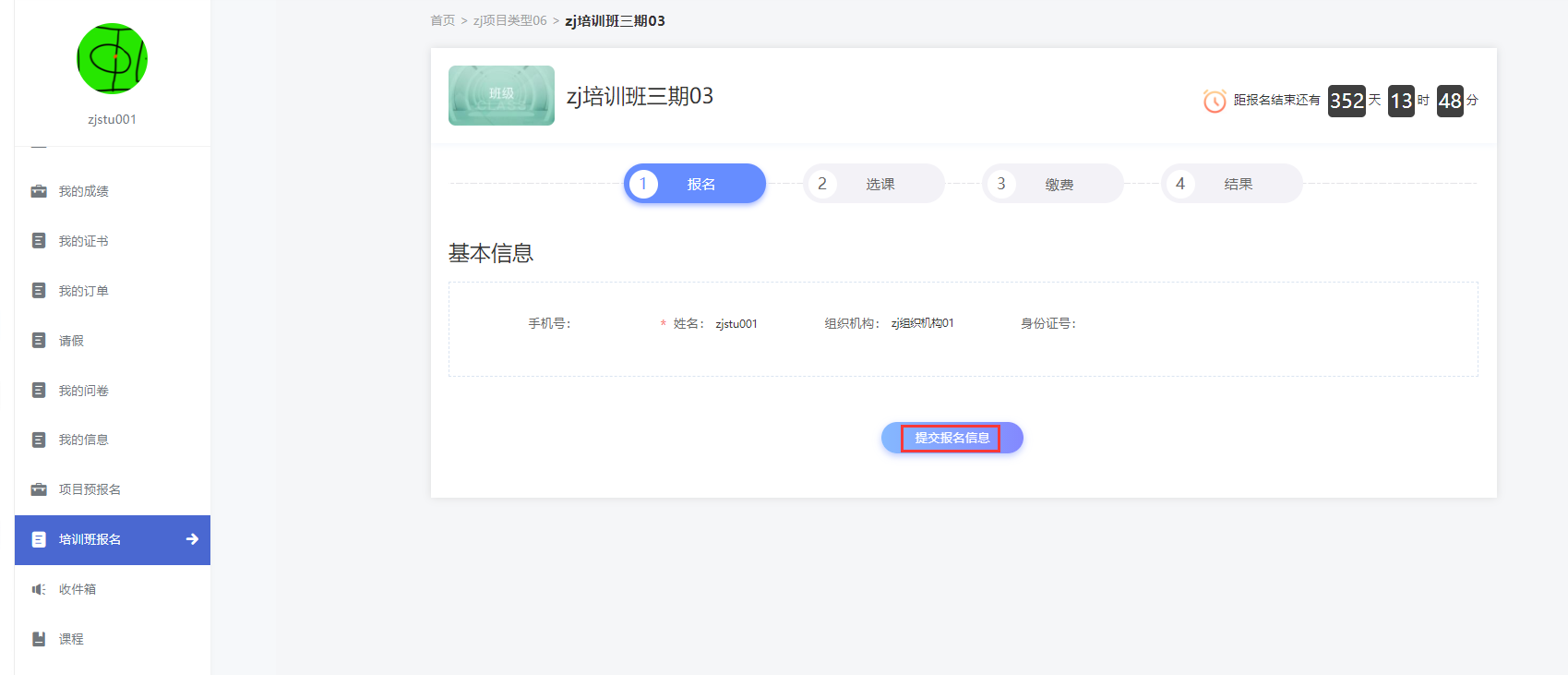Screen dimensions: 1568x675
Task: Click the name value zjstu001
Action: (x=736, y=323)
